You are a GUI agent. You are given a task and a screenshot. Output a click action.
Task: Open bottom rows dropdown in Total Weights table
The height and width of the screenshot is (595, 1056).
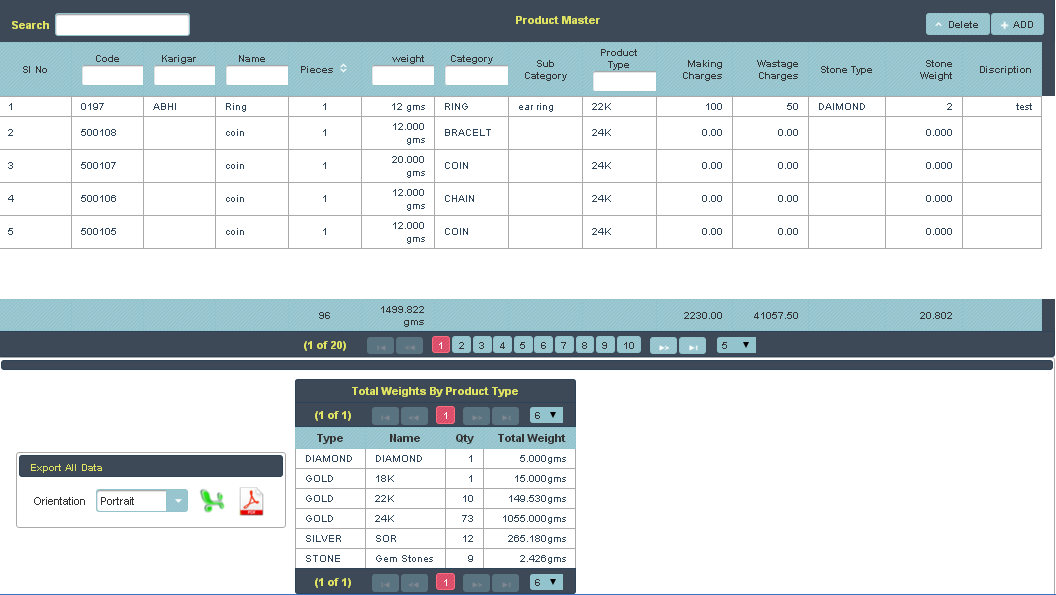546,581
